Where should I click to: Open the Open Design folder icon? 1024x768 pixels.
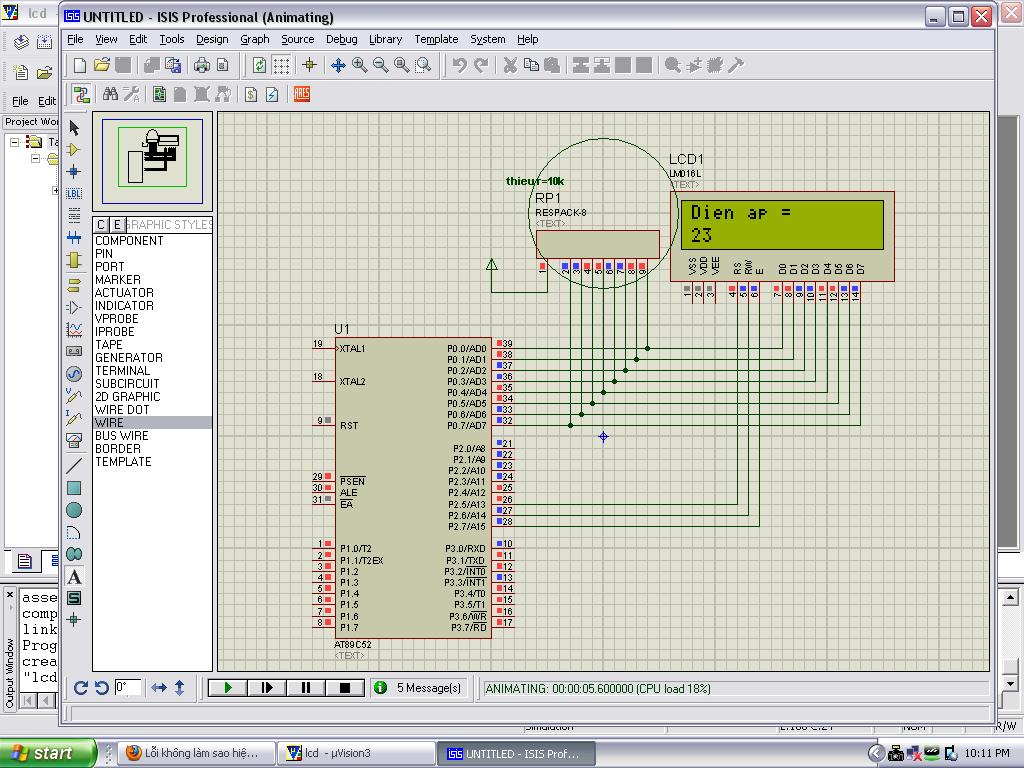(102, 65)
